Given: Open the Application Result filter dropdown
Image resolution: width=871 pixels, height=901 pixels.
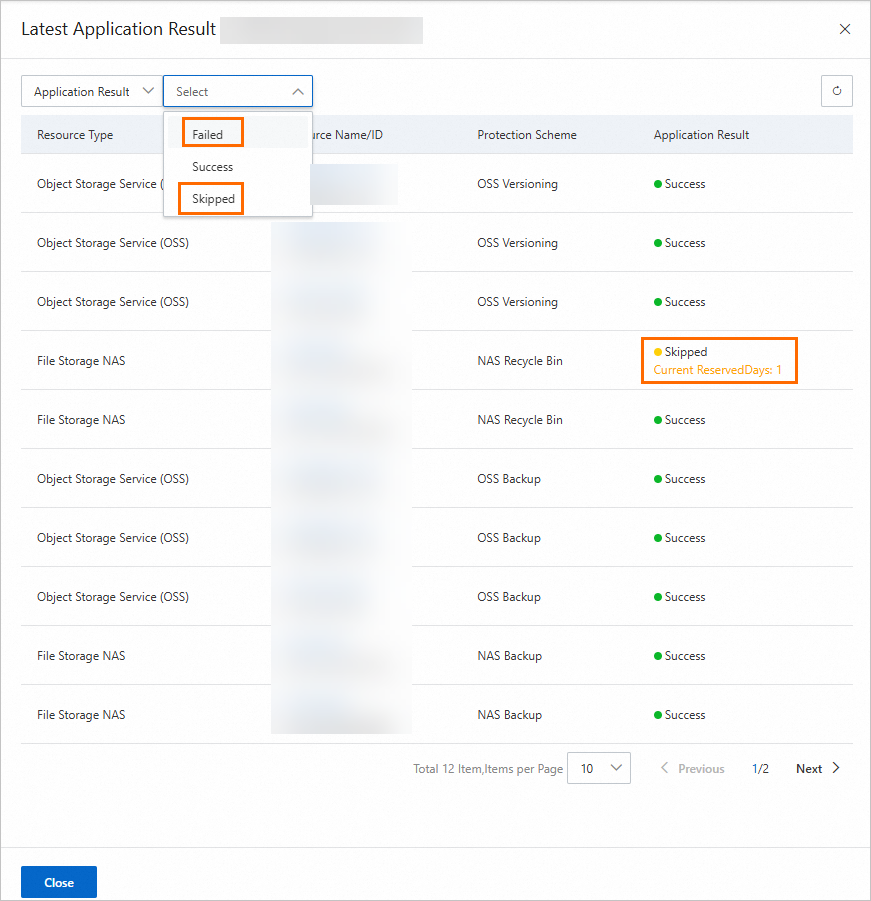Looking at the screenshot, I should coord(92,91).
